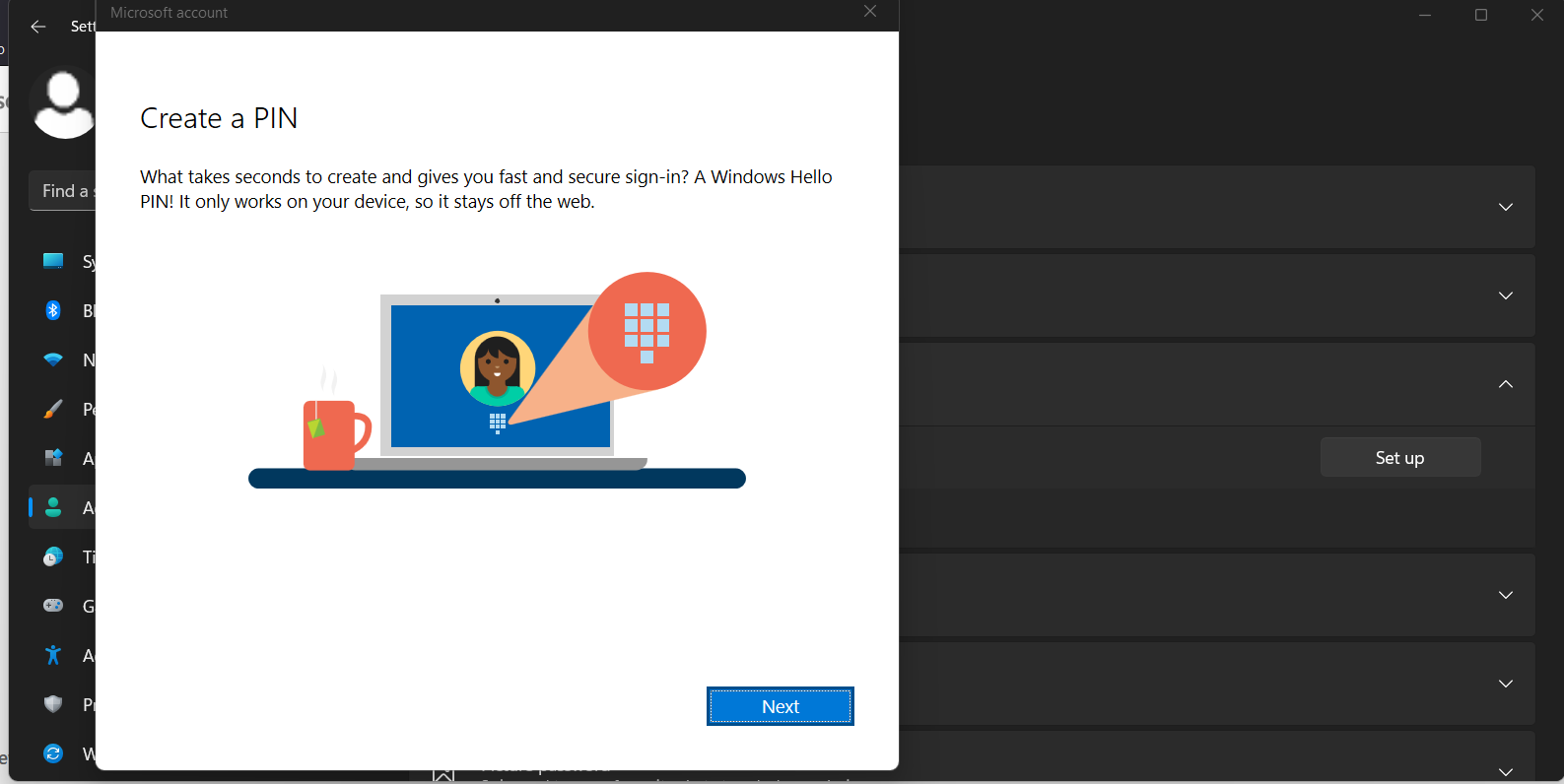Open Privacy & security via the shield icon
The height and width of the screenshot is (784, 1564).
(x=53, y=704)
